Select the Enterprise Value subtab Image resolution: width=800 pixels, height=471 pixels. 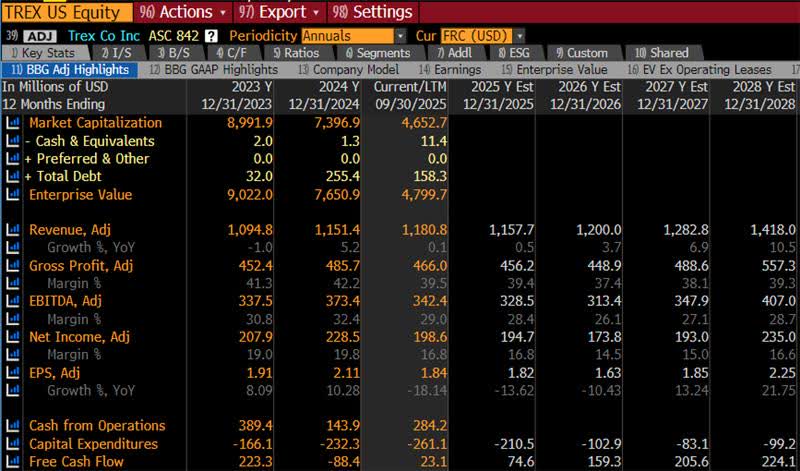(555, 69)
